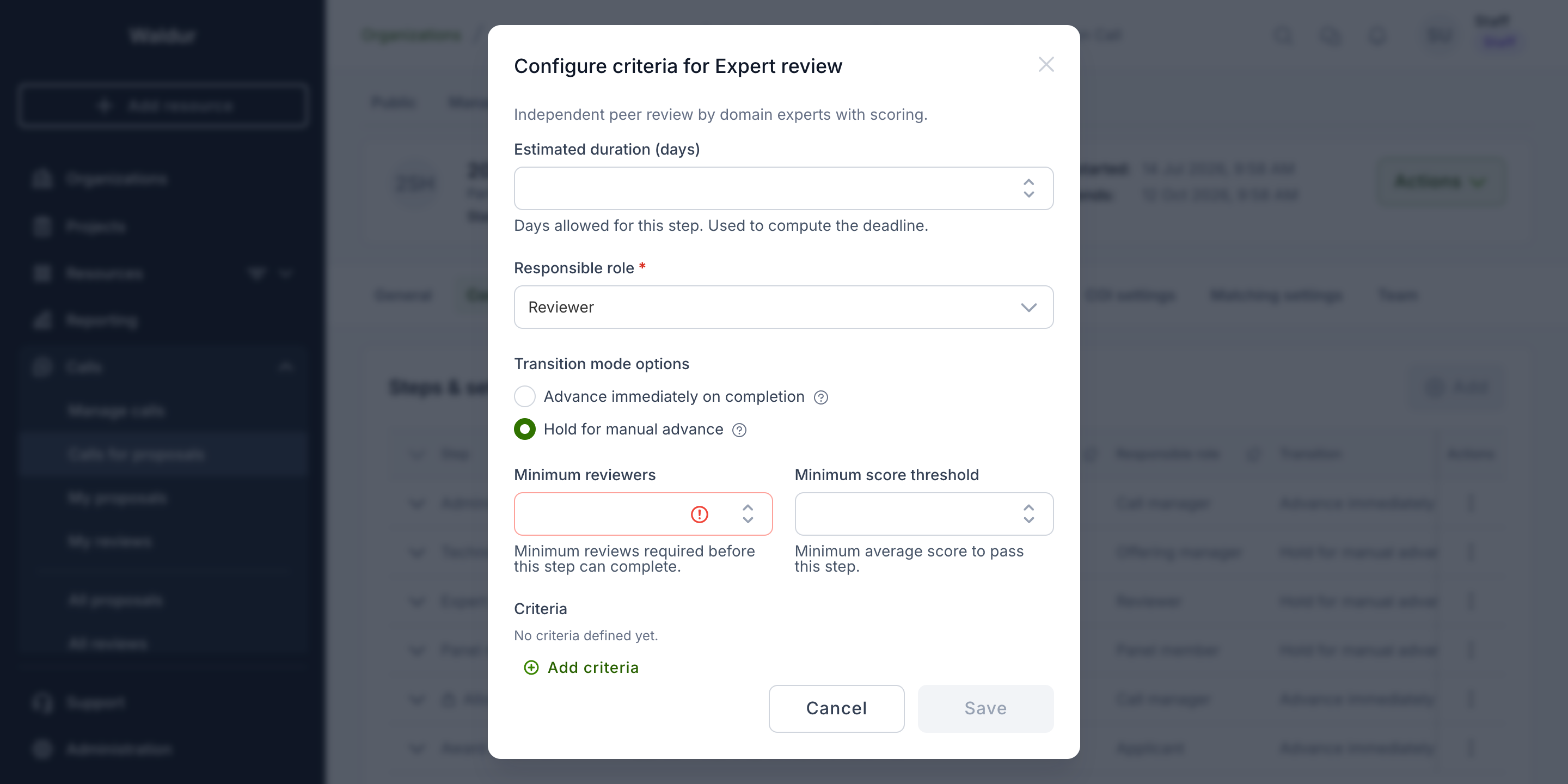Focus the Estimated duration (days) field
This screenshot has width=1568, height=784.
(x=783, y=189)
